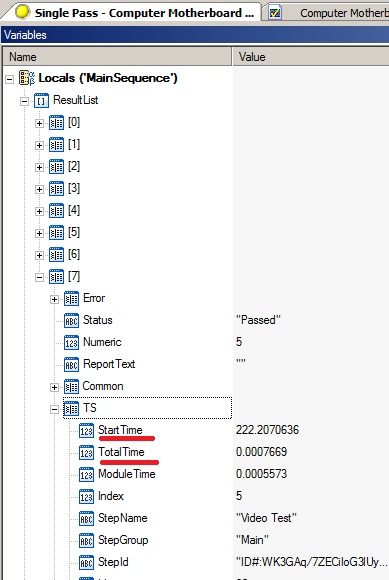Image resolution: width=389 pixels, height=580 pixels.
Task: Click the TS container icon
Action: point(71,408)
